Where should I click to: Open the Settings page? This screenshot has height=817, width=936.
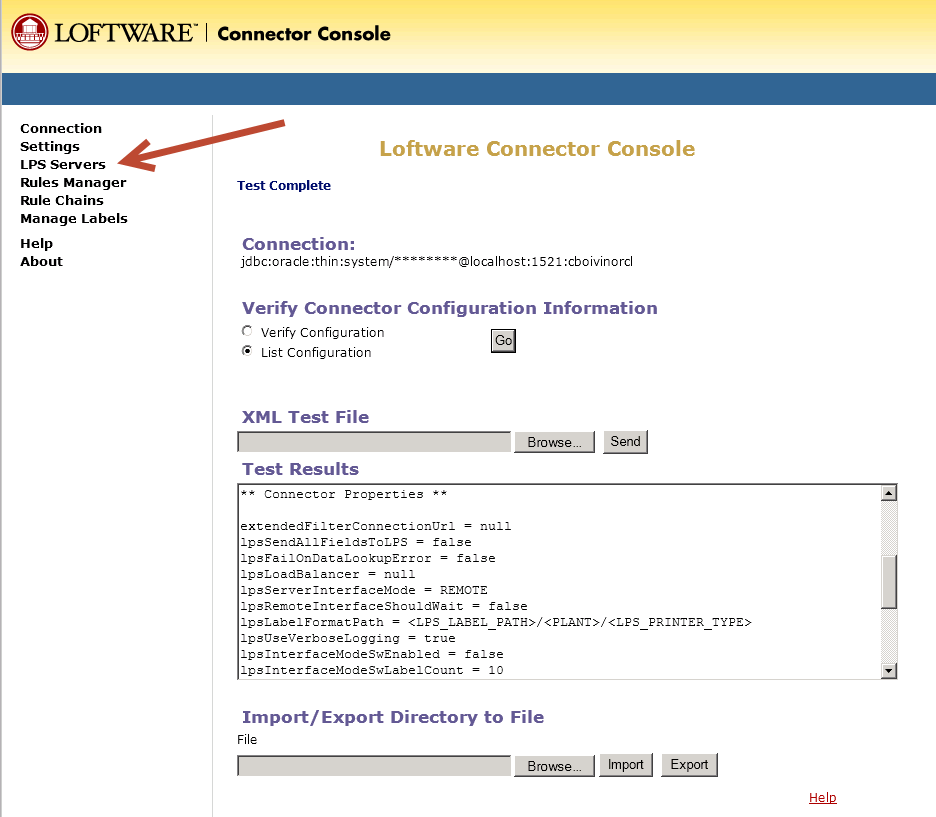50,146
